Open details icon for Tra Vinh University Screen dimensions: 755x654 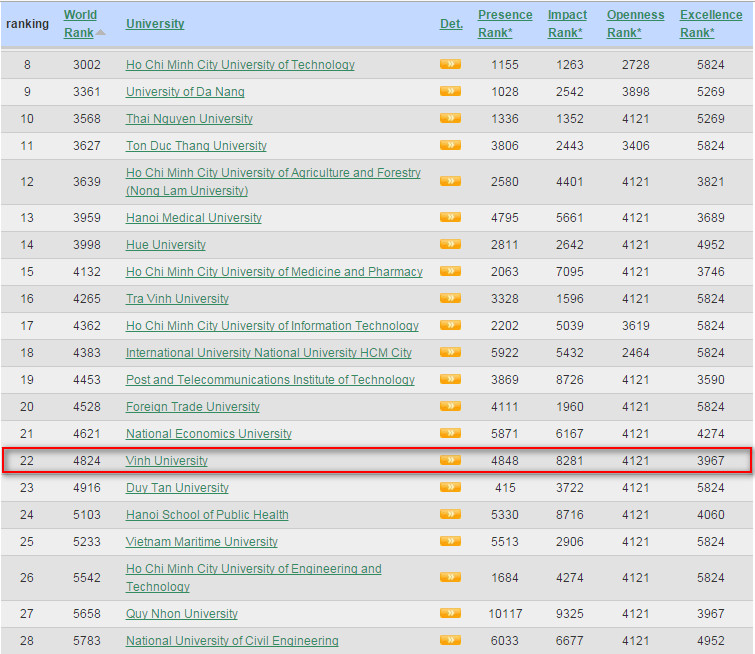pos(450,298)
